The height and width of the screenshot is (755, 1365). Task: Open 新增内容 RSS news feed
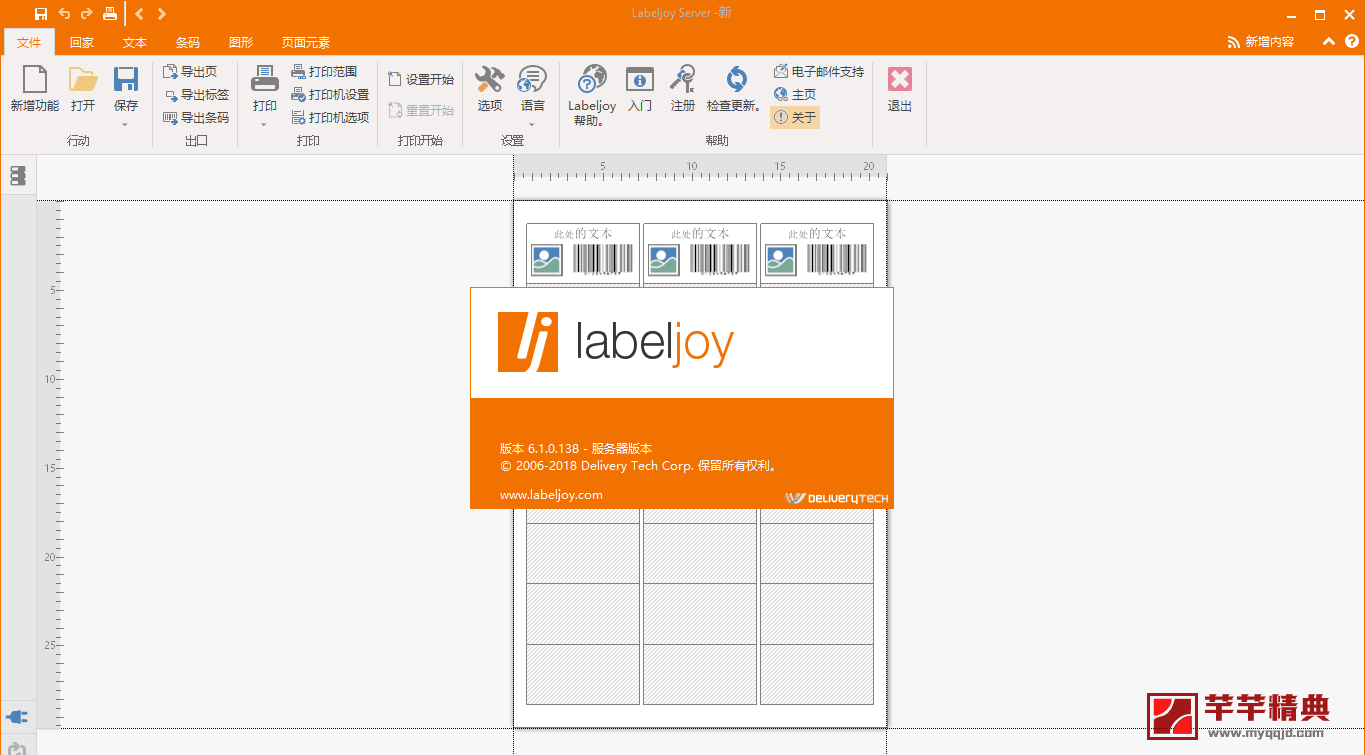click(1261, 42)
